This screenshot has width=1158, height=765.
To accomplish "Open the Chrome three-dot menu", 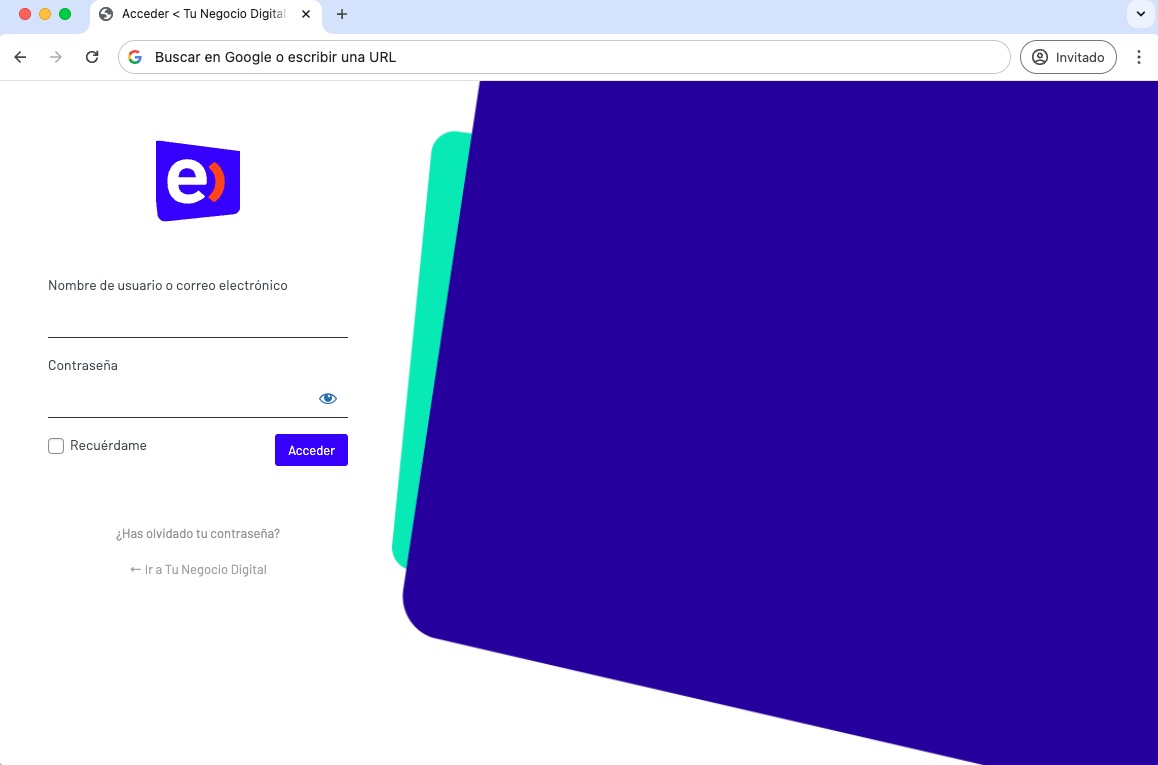I will 1139,57.
